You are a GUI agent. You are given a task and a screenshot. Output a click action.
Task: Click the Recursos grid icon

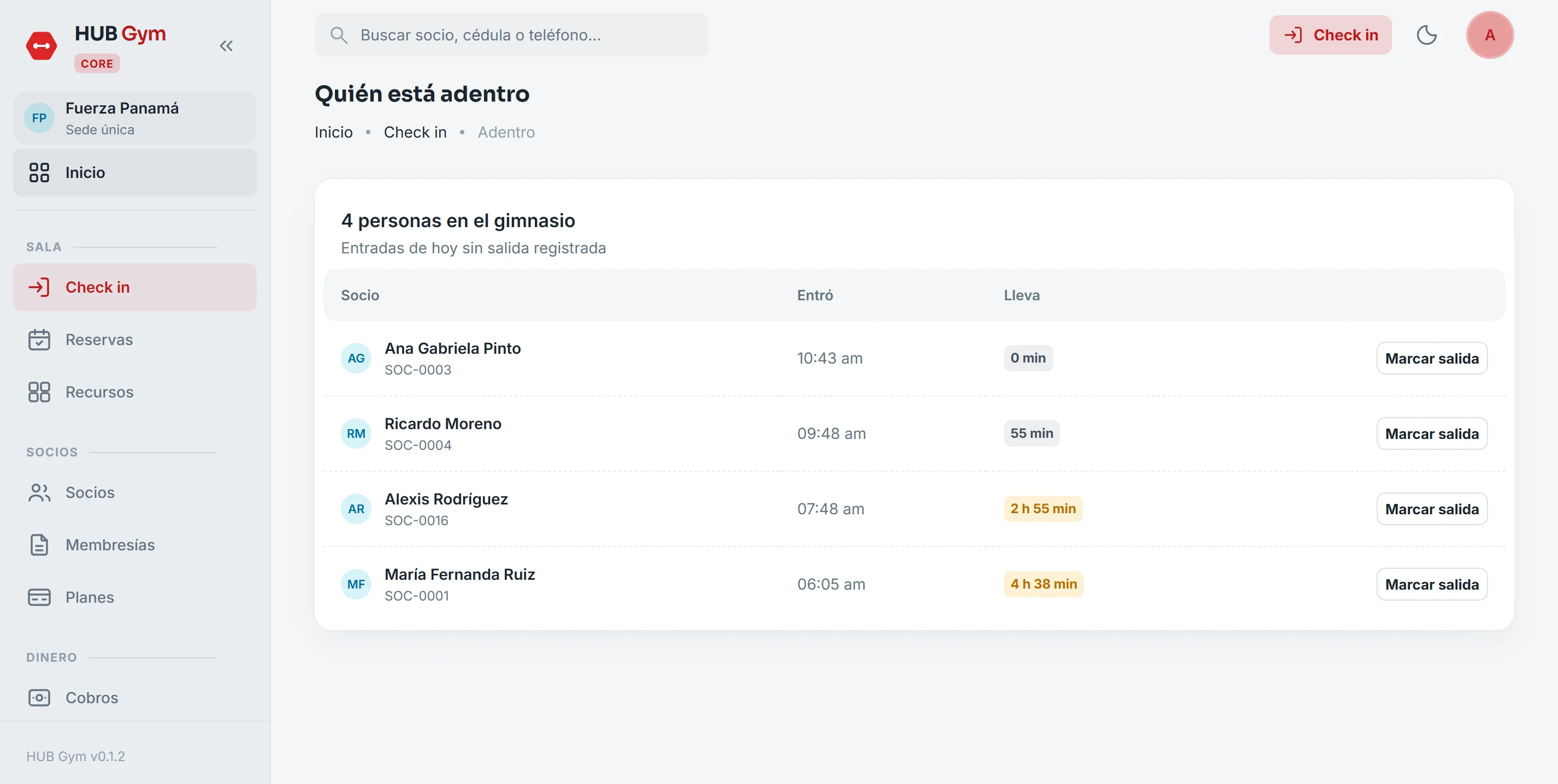(x=39, y=391)
